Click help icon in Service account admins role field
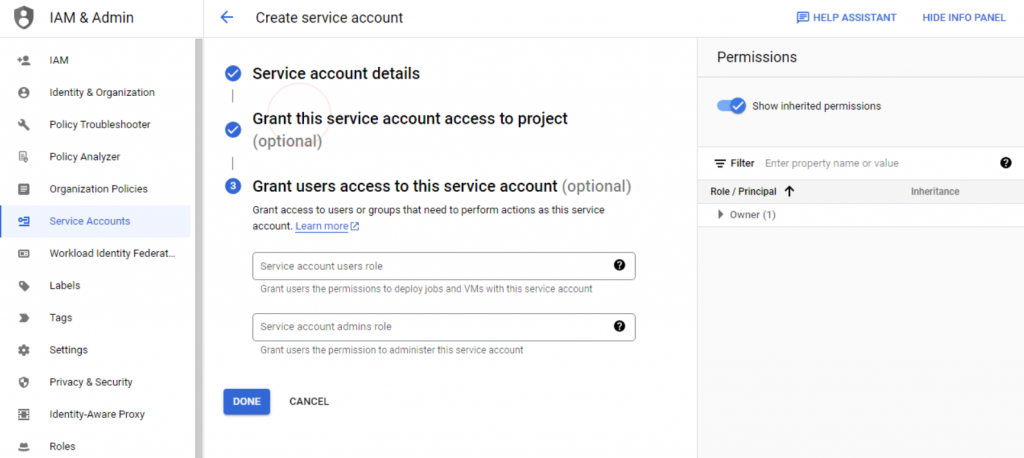Screen dimensions: 1024x458 [619, 326]
